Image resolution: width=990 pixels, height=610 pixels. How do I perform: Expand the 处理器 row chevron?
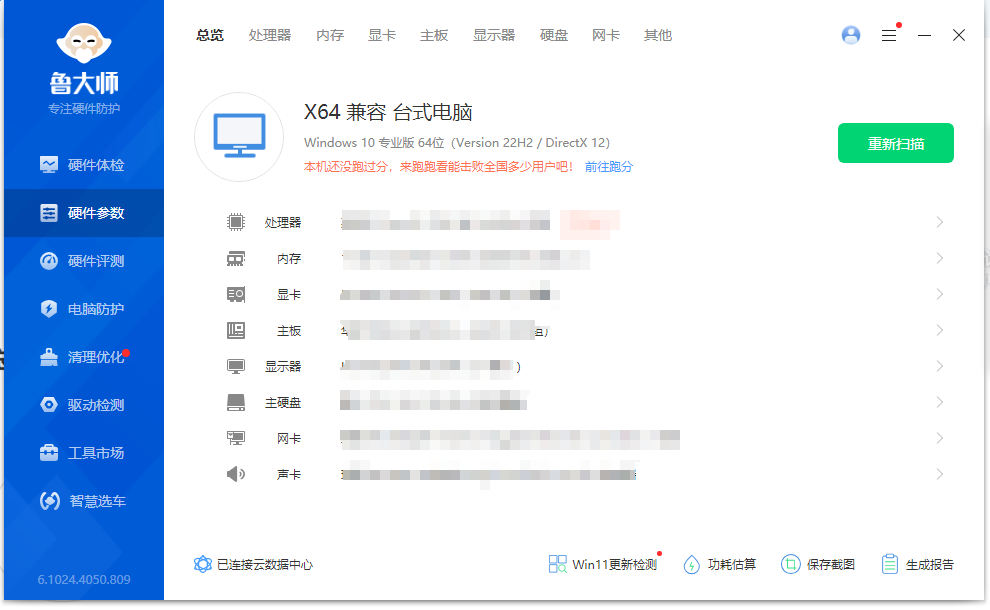[939, 222]
